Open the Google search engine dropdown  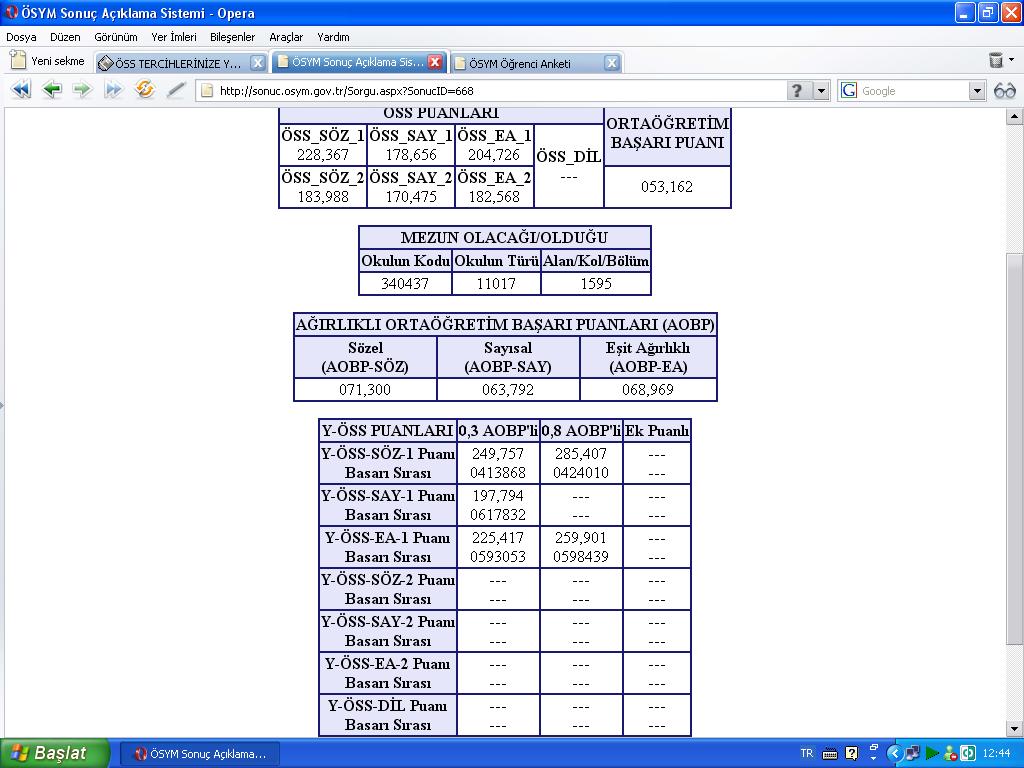click(977, 91)
